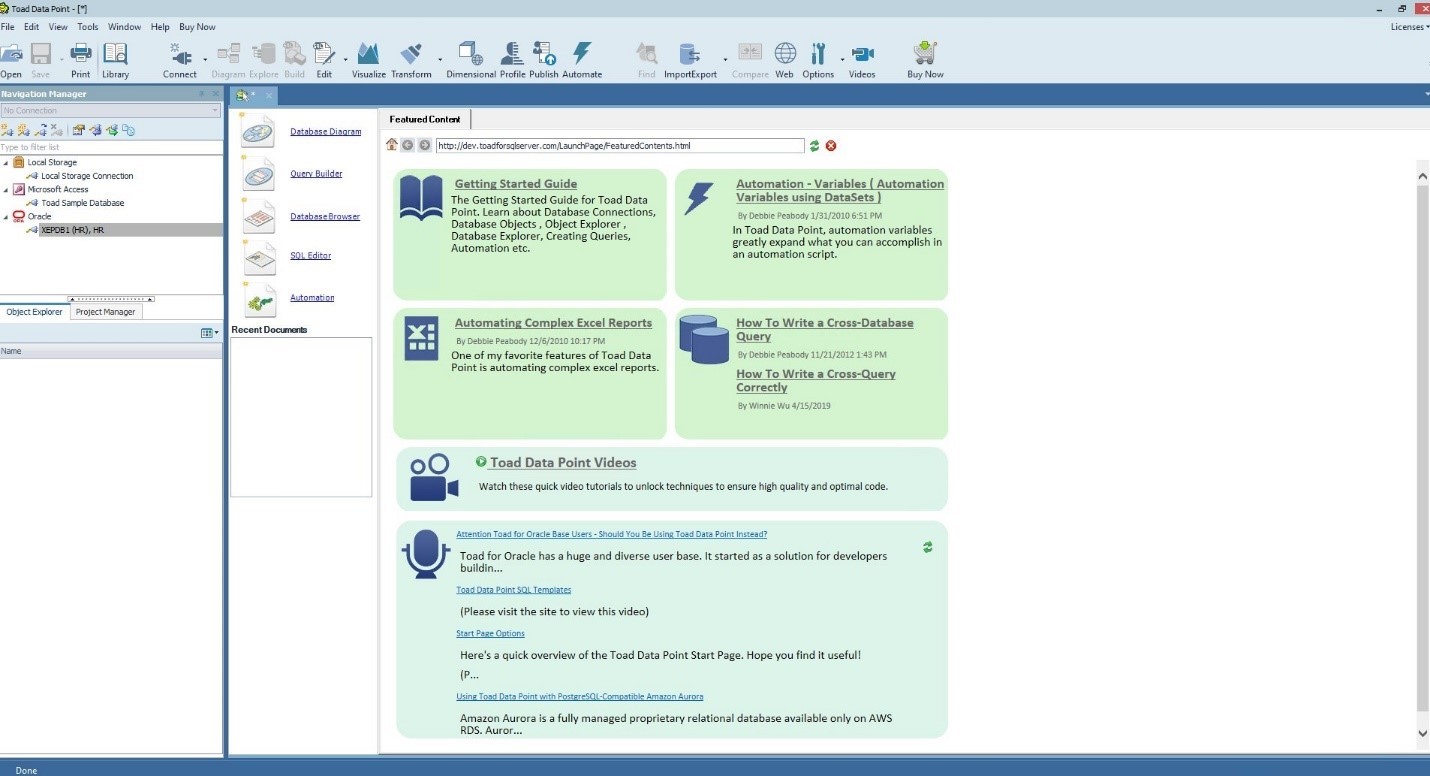
Task: Click the Options tools icon
Action: (818, 53)
